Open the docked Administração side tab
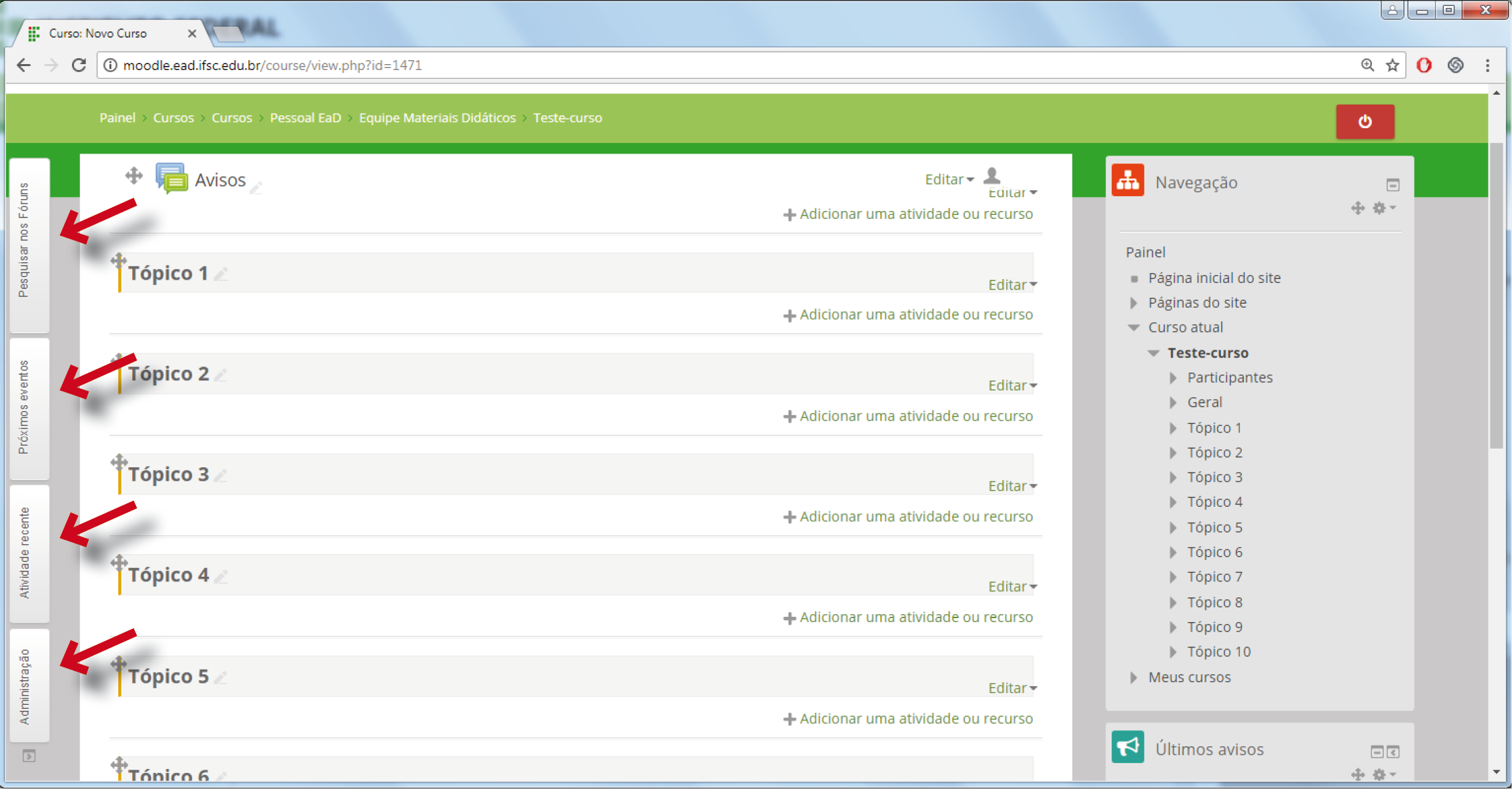The width and height of the screenshot is (1512, 789). pyautogui.click(x=25, y=686)
